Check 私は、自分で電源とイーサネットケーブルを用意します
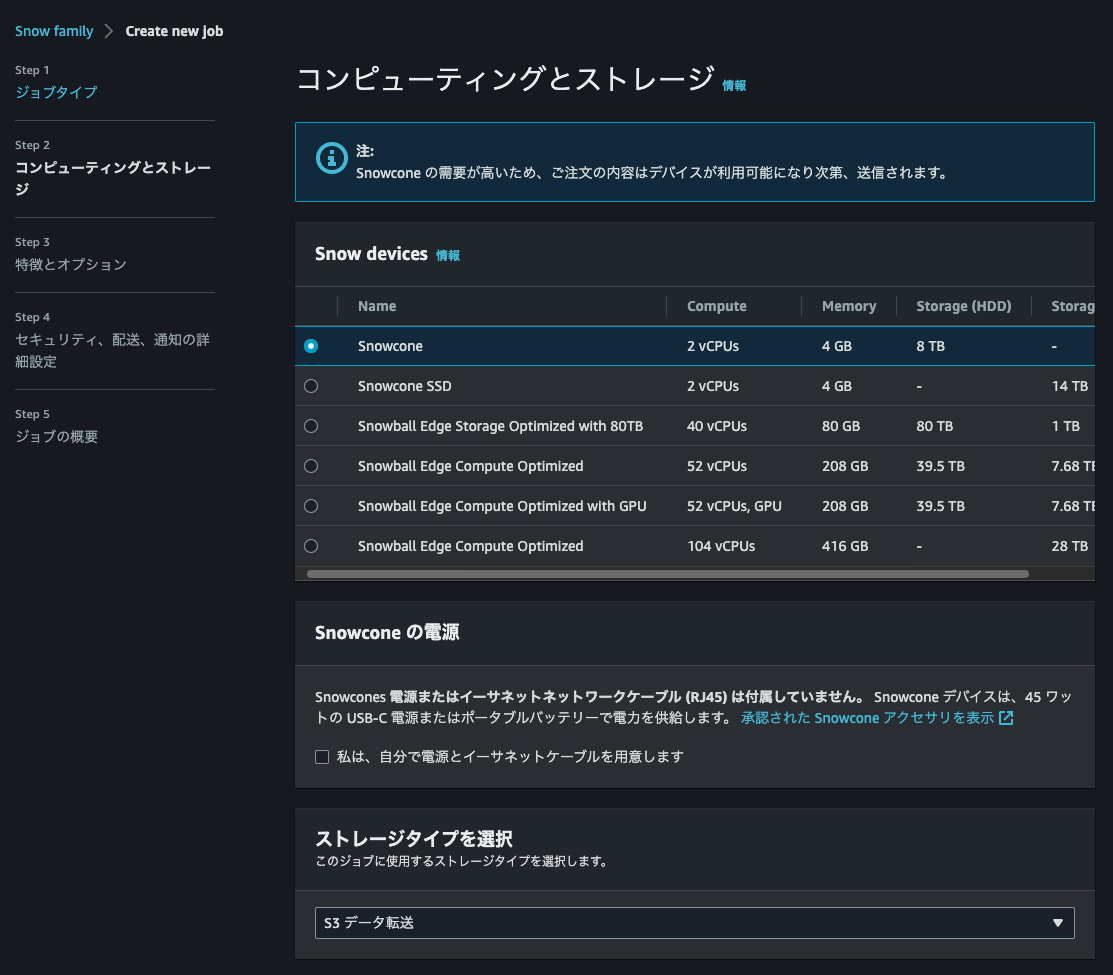The width and height of the screenshot is (1113, 975). (322, 757)
